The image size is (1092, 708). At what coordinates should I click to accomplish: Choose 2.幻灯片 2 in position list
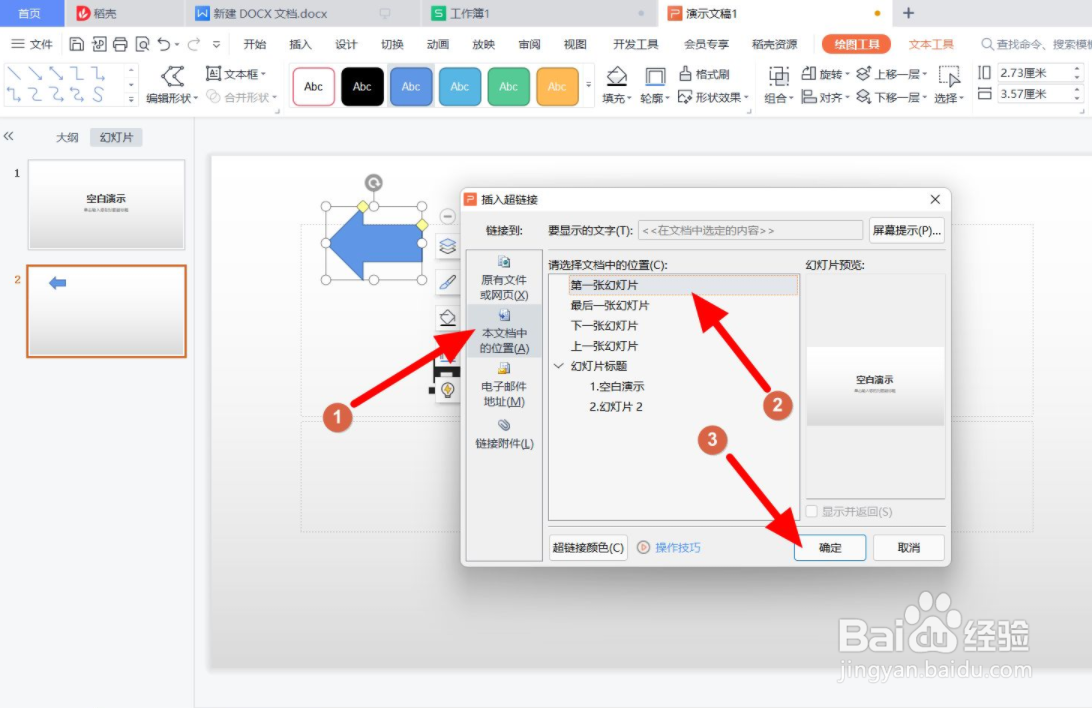616,407
